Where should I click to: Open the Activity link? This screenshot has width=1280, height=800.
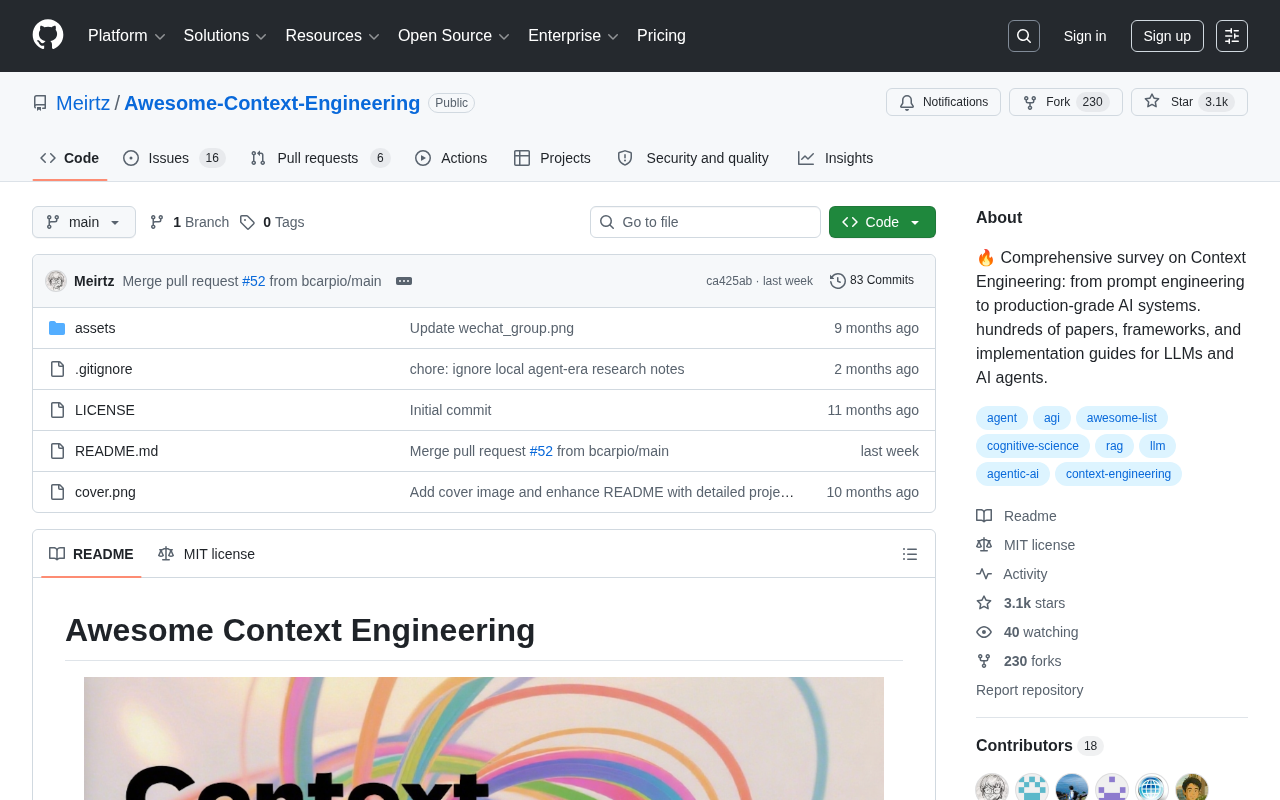[1012, 574]
